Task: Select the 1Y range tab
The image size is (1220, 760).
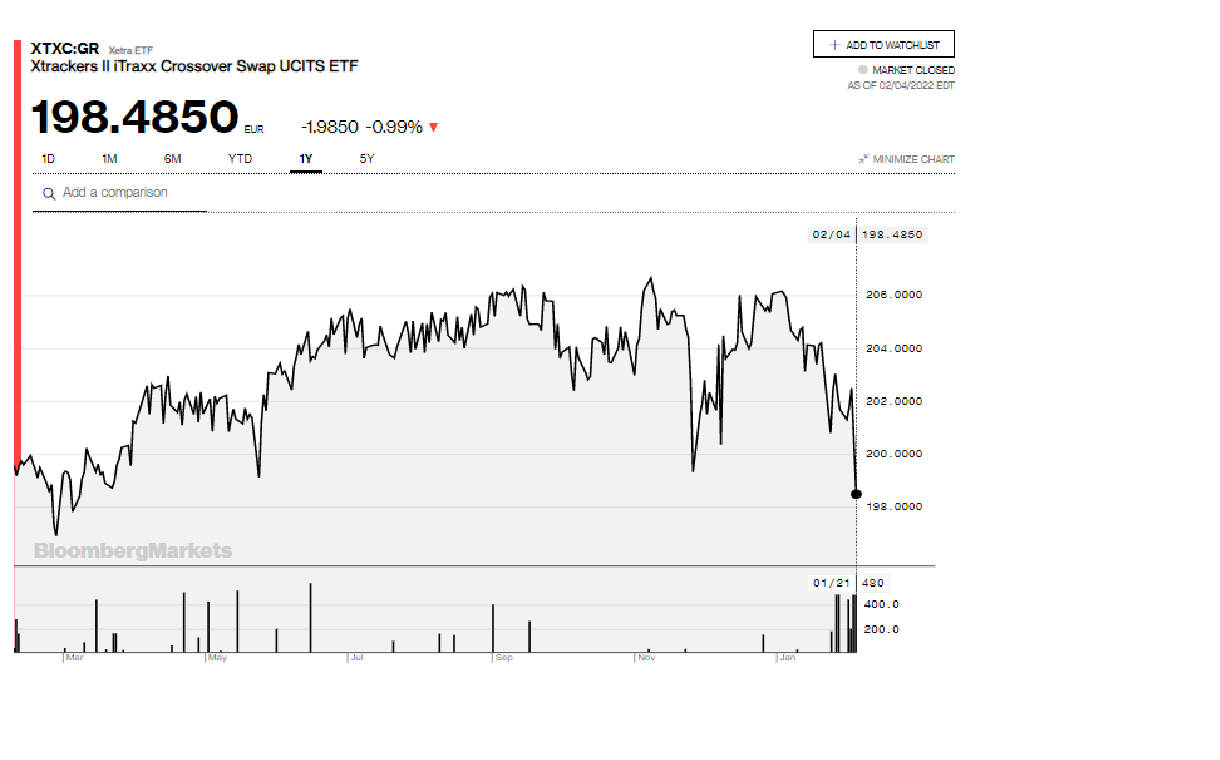Action: 305,159
